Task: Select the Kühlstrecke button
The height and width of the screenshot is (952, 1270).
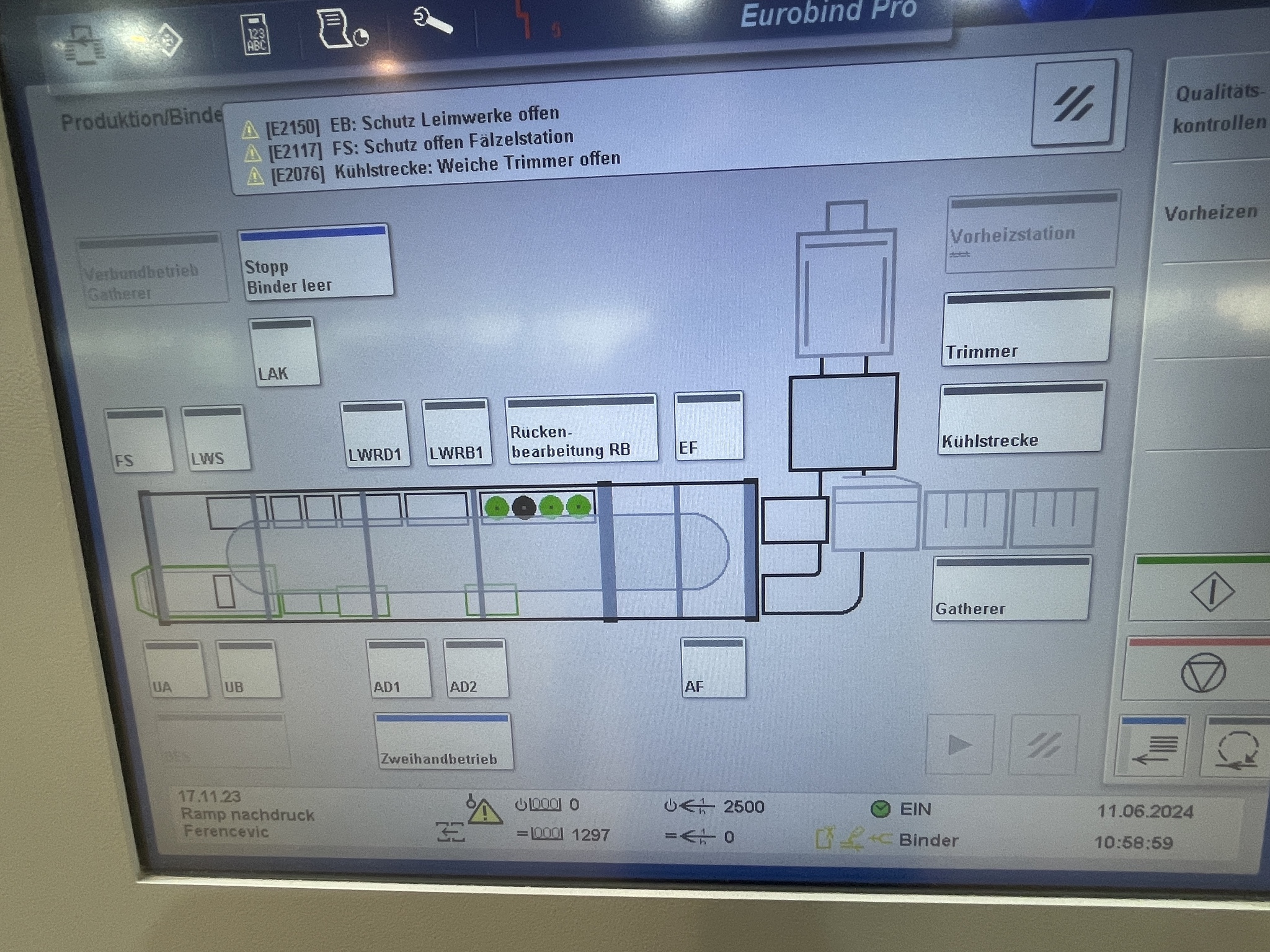Action: (1022, 418)
